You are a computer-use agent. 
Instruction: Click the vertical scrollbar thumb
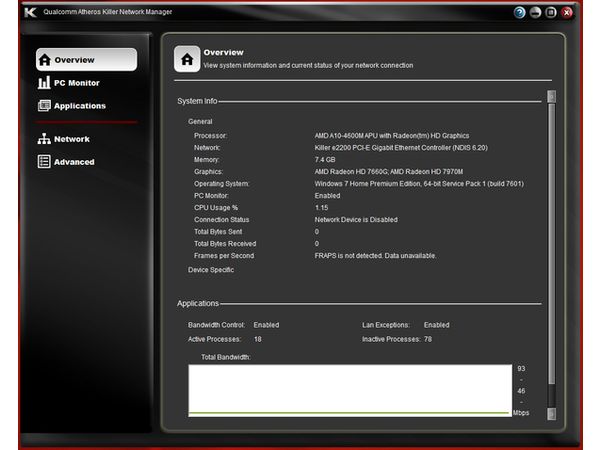pyautogui.click(x=551, y=244)
